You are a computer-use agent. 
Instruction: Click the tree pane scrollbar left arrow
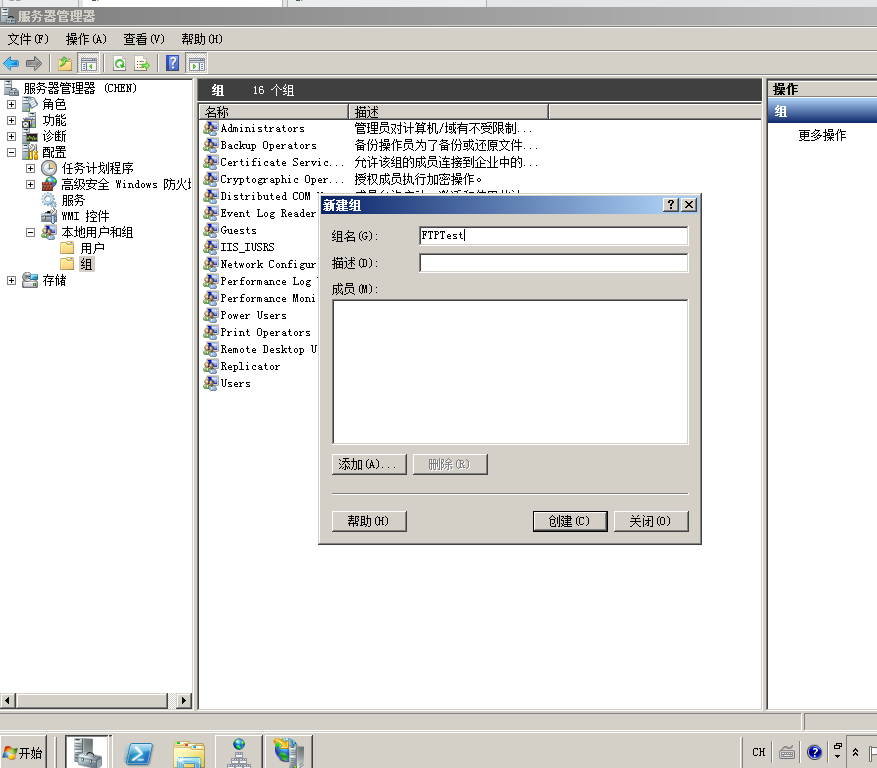click(8, 700)
